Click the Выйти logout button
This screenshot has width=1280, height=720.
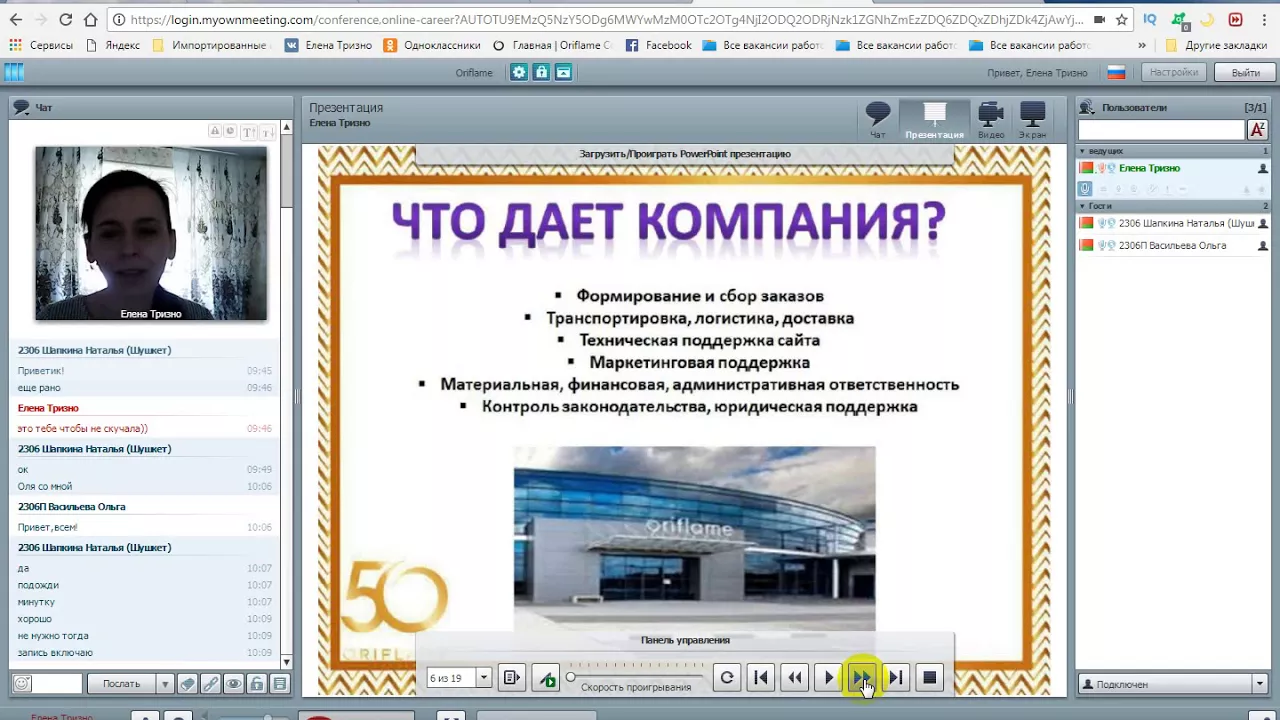coord(1246,72)
